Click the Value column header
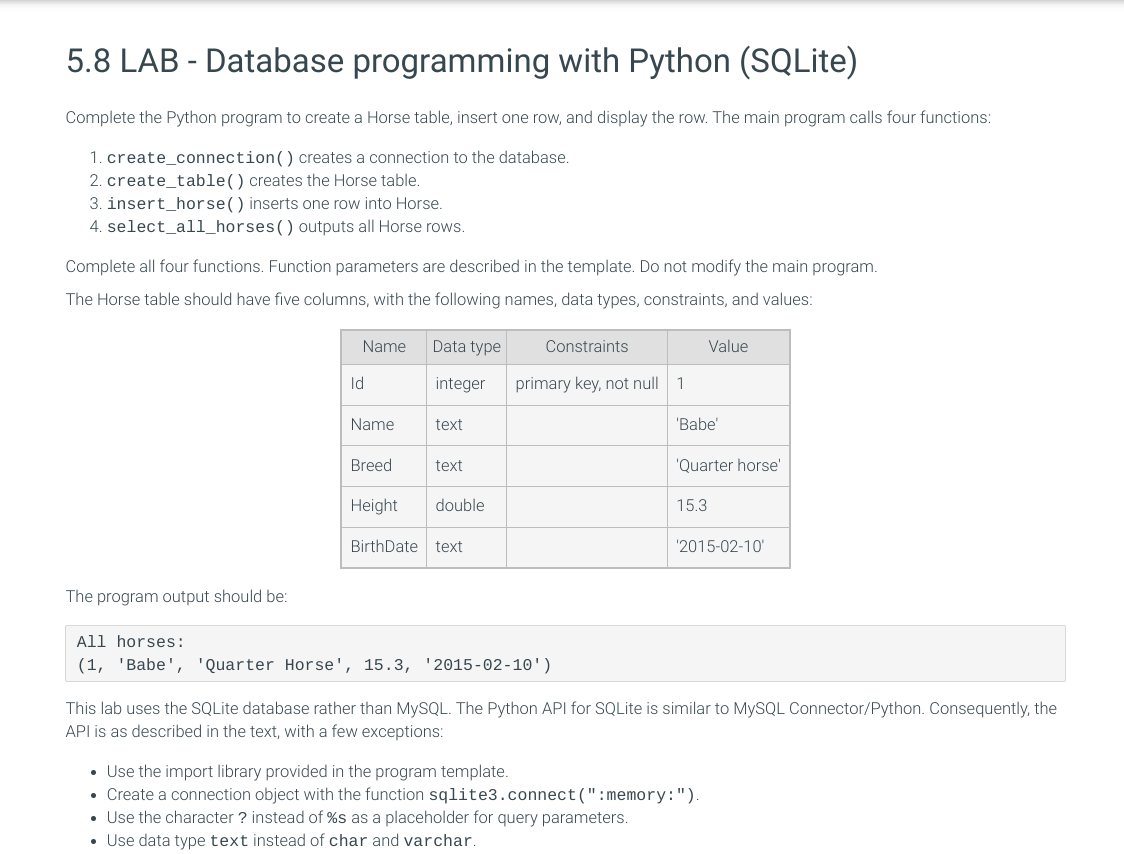Image resolution: width=1124 pixels, height=854 pixels. pos(728,347)
